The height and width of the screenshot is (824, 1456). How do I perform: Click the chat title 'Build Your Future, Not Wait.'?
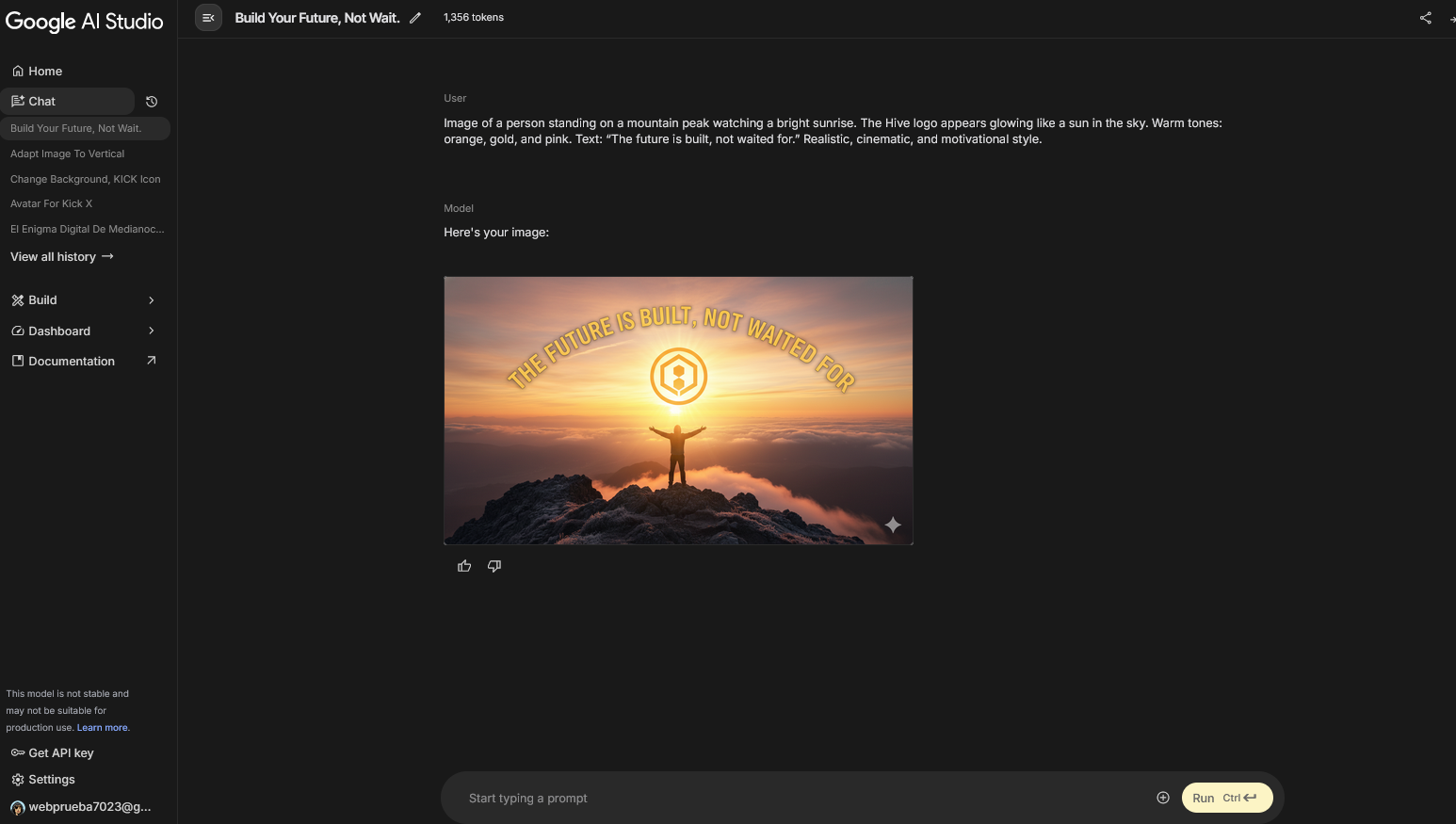click(317, 18)
